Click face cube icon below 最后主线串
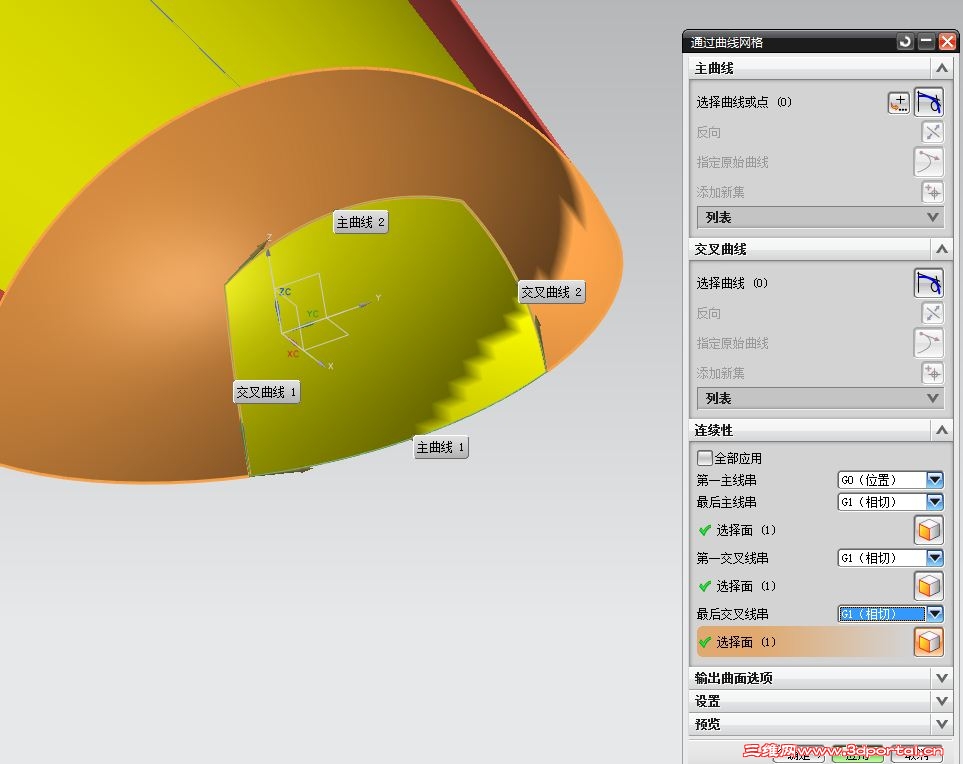Viewport: 963px width, 764px height. click(929, 530)
